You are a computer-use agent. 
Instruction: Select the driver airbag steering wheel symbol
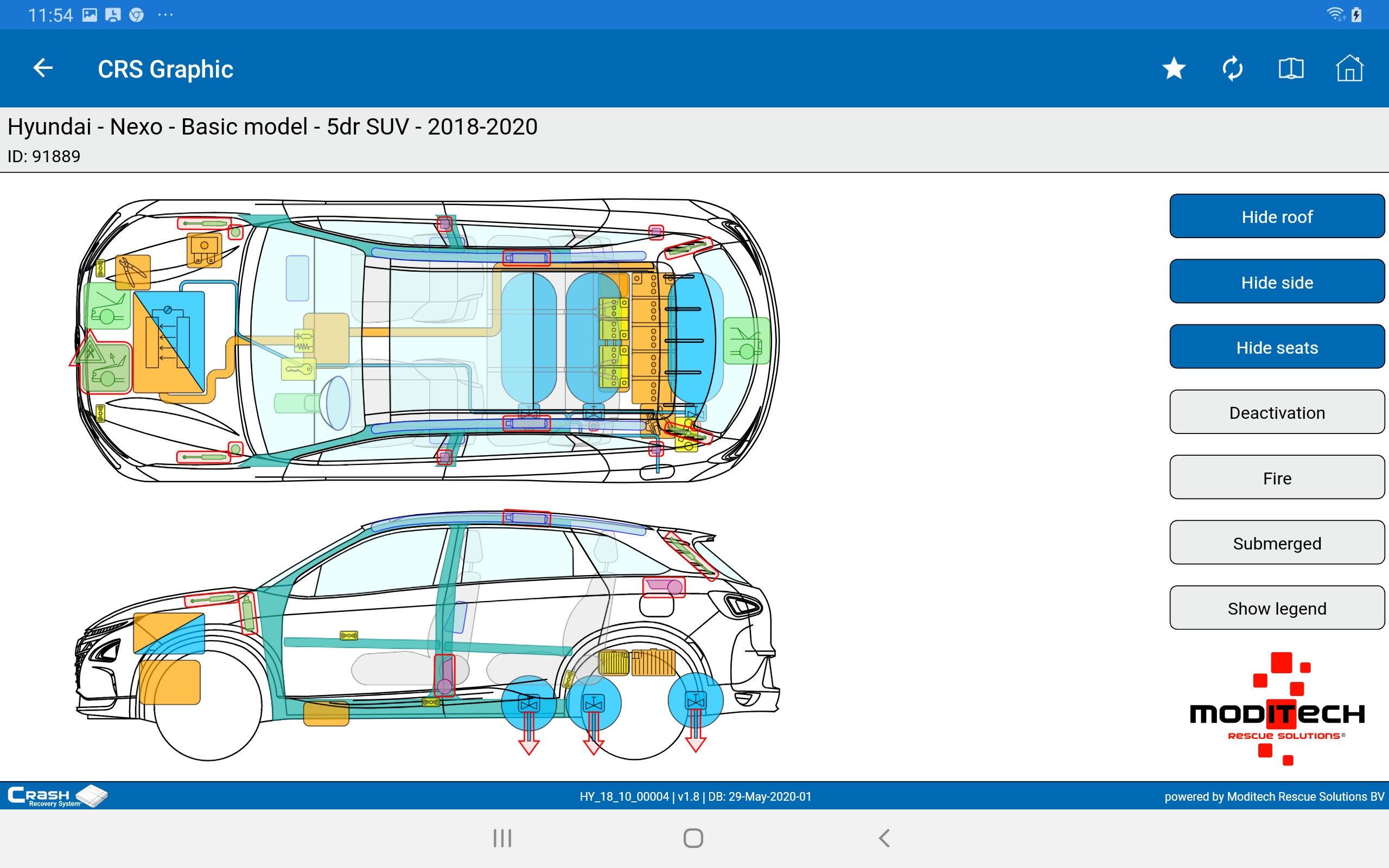pyautogui.click(x=338, y=403)
